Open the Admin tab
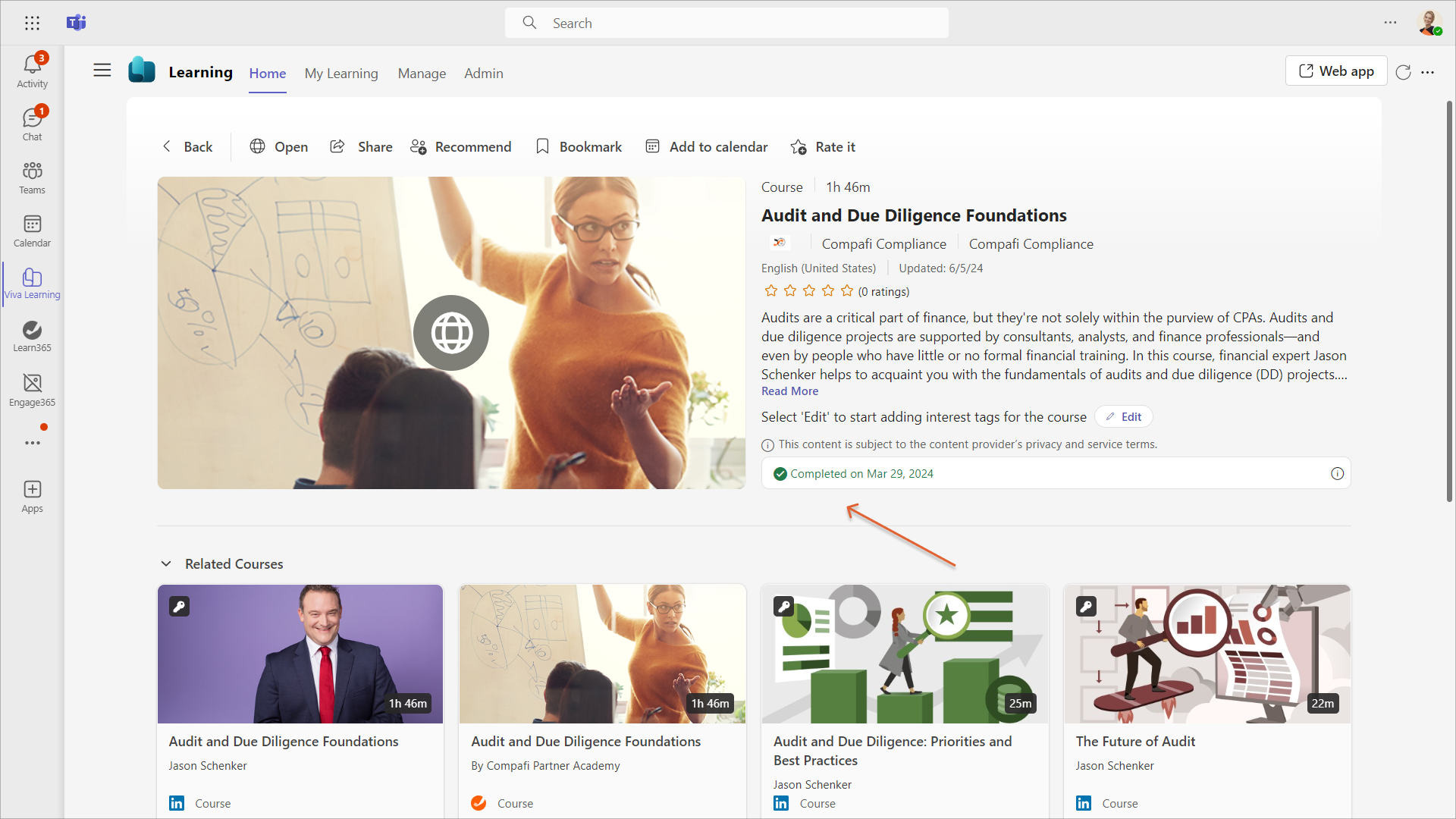This screenshot has height=819, width=1456. pos(483,73)
